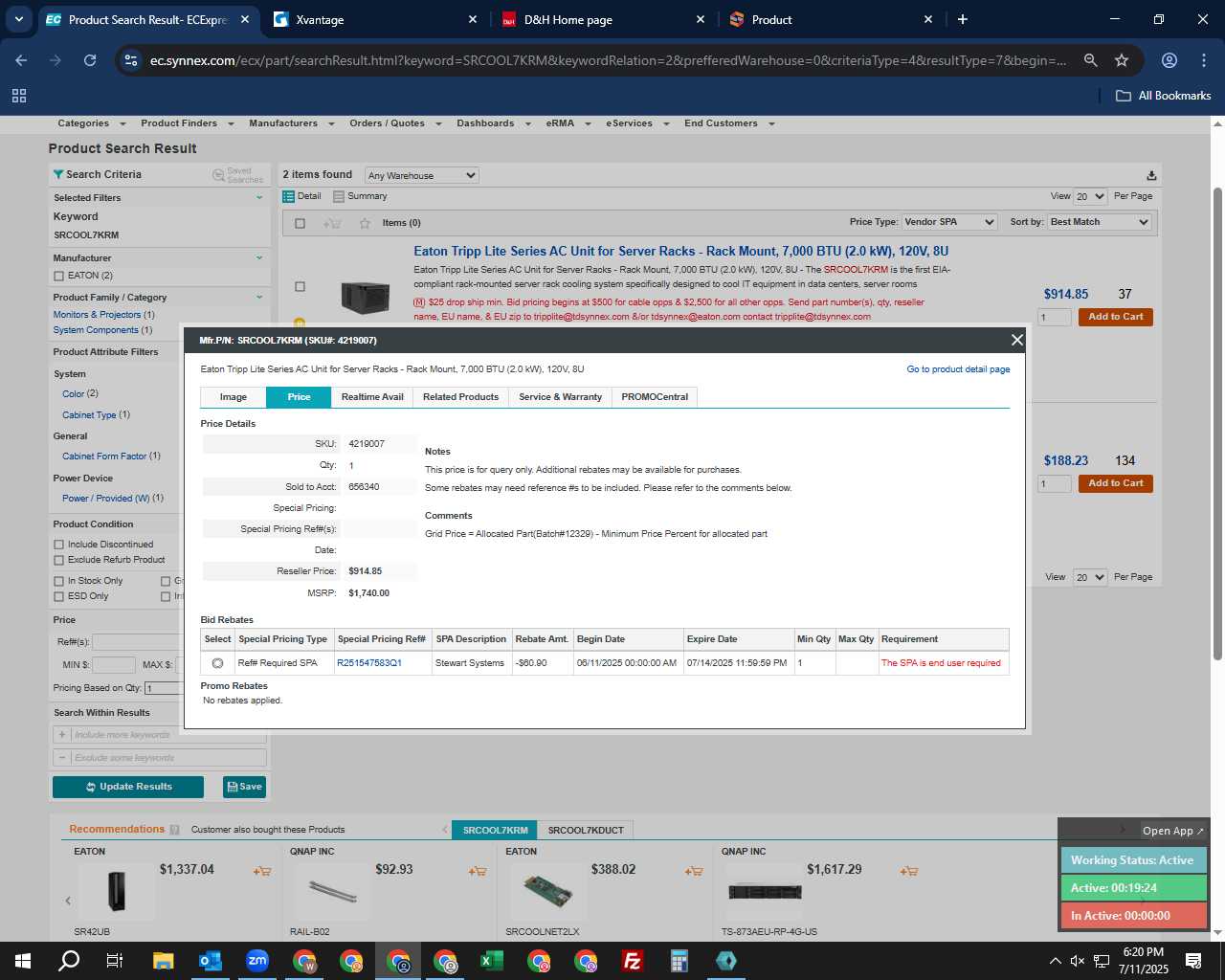The height and width of the screenshot is (980, 1225).
Task: Open Excel from the taskbar
Action: tap(492, 961)
